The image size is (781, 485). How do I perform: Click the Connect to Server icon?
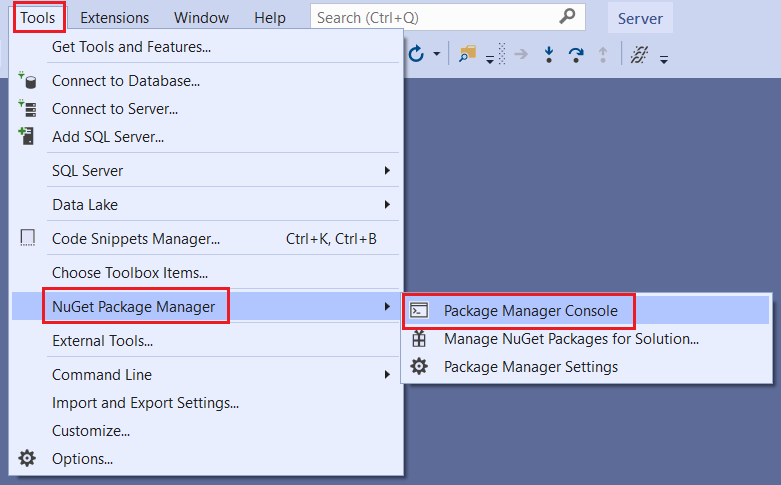coord(28,109)
